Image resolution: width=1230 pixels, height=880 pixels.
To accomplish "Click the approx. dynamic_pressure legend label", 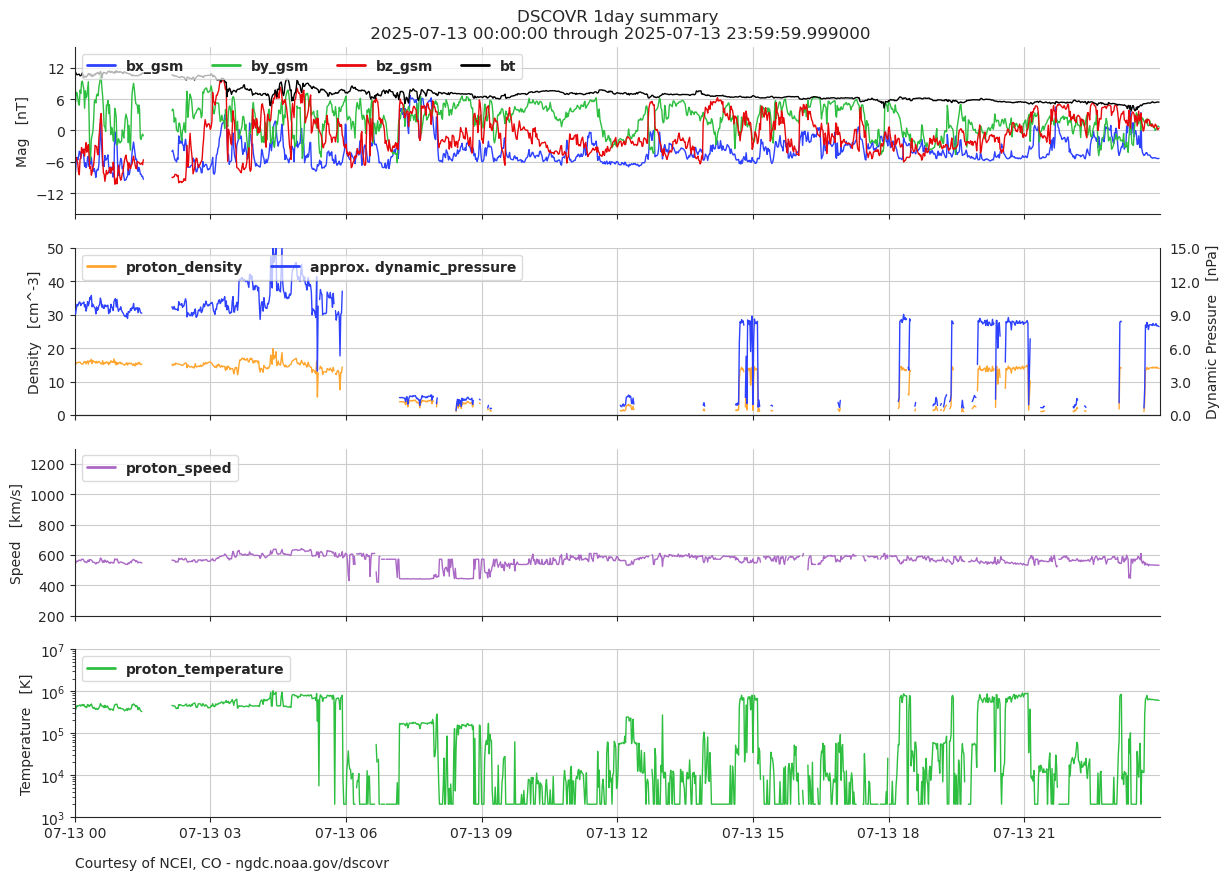I will point(413,268).
